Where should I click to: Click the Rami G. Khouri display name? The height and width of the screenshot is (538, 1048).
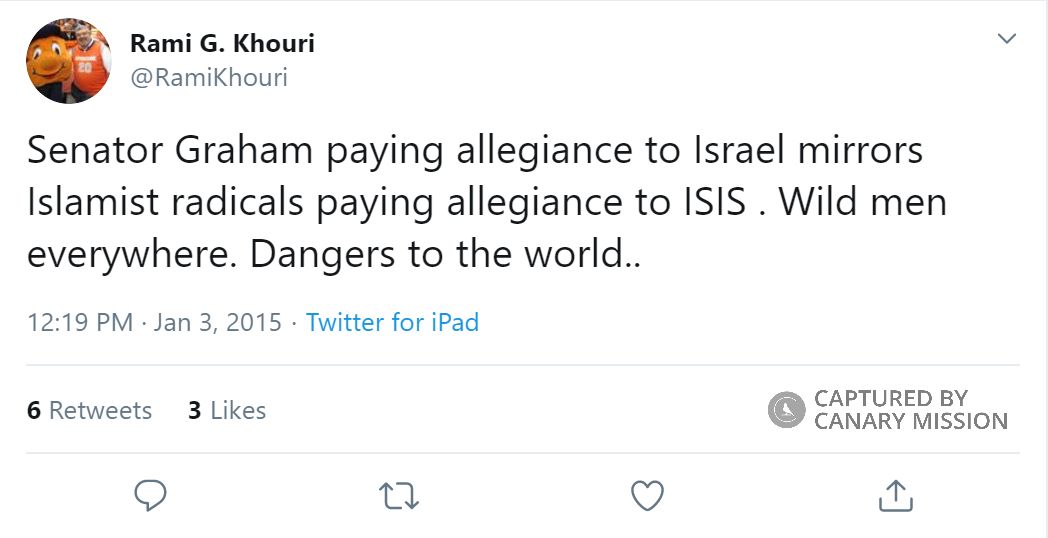pos(222,43)
